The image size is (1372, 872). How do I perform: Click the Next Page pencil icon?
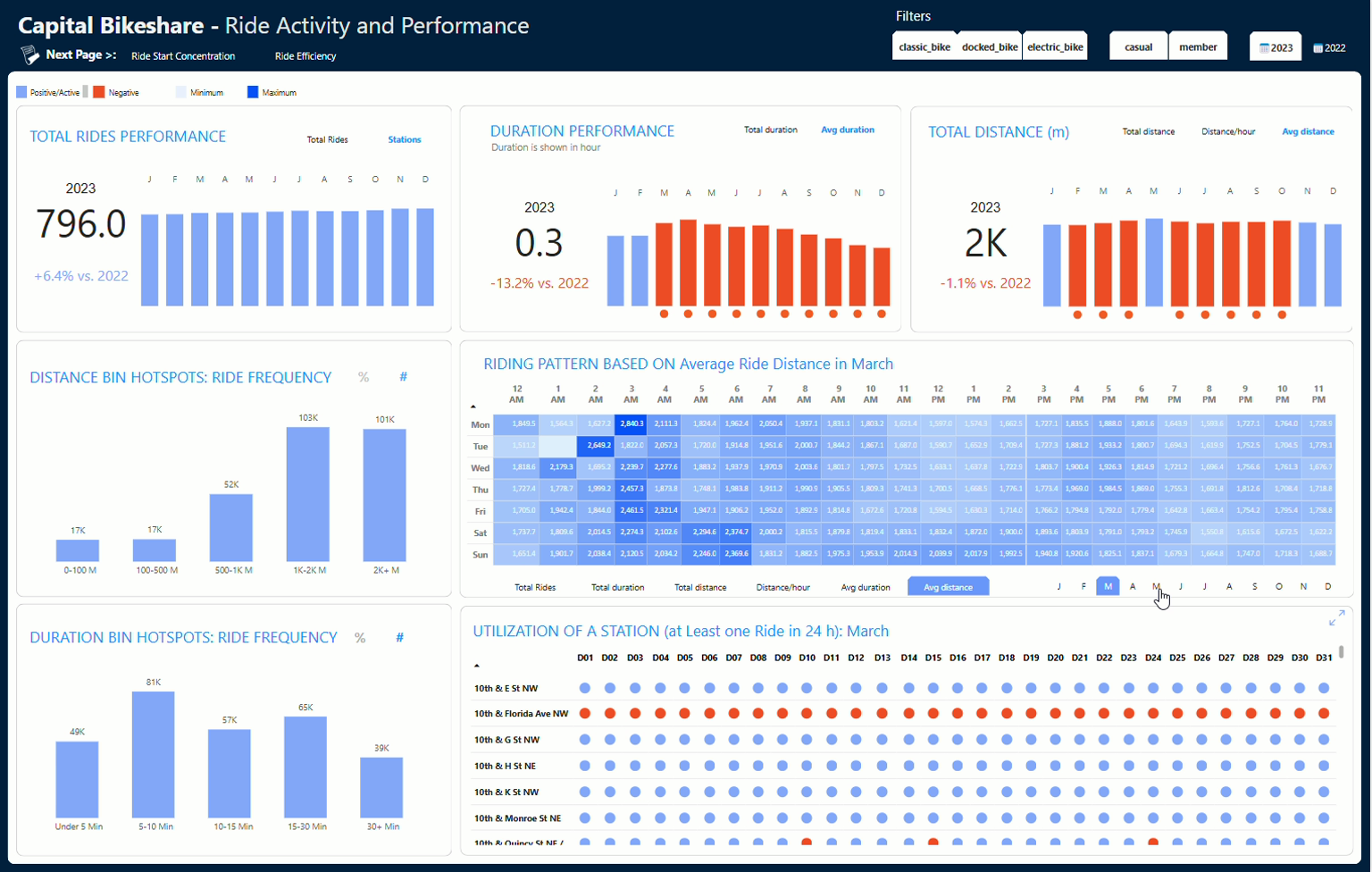pyautogui.click(x=29, y=55)
